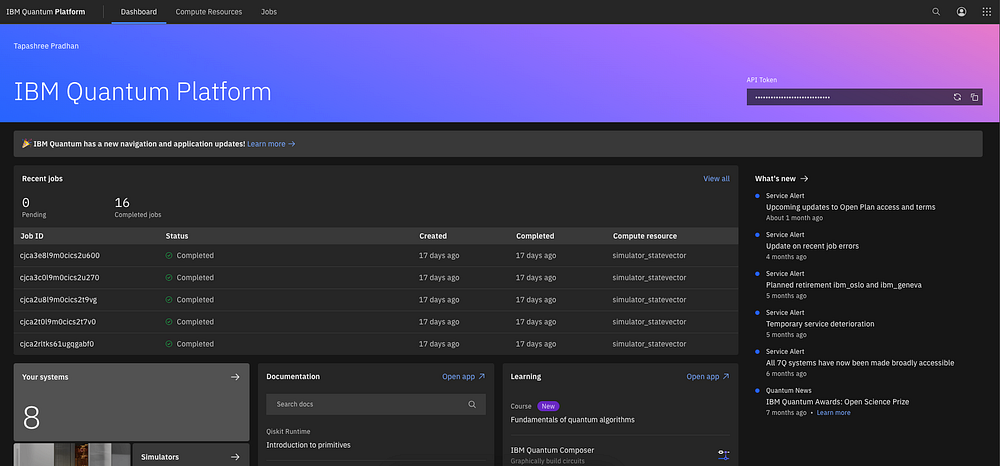Click simulator_statevector in cjca2u8l9m0cics2t9vg row
Image resolution: width=1000 pixels, height=466 pixels.
tap(649, 300)
